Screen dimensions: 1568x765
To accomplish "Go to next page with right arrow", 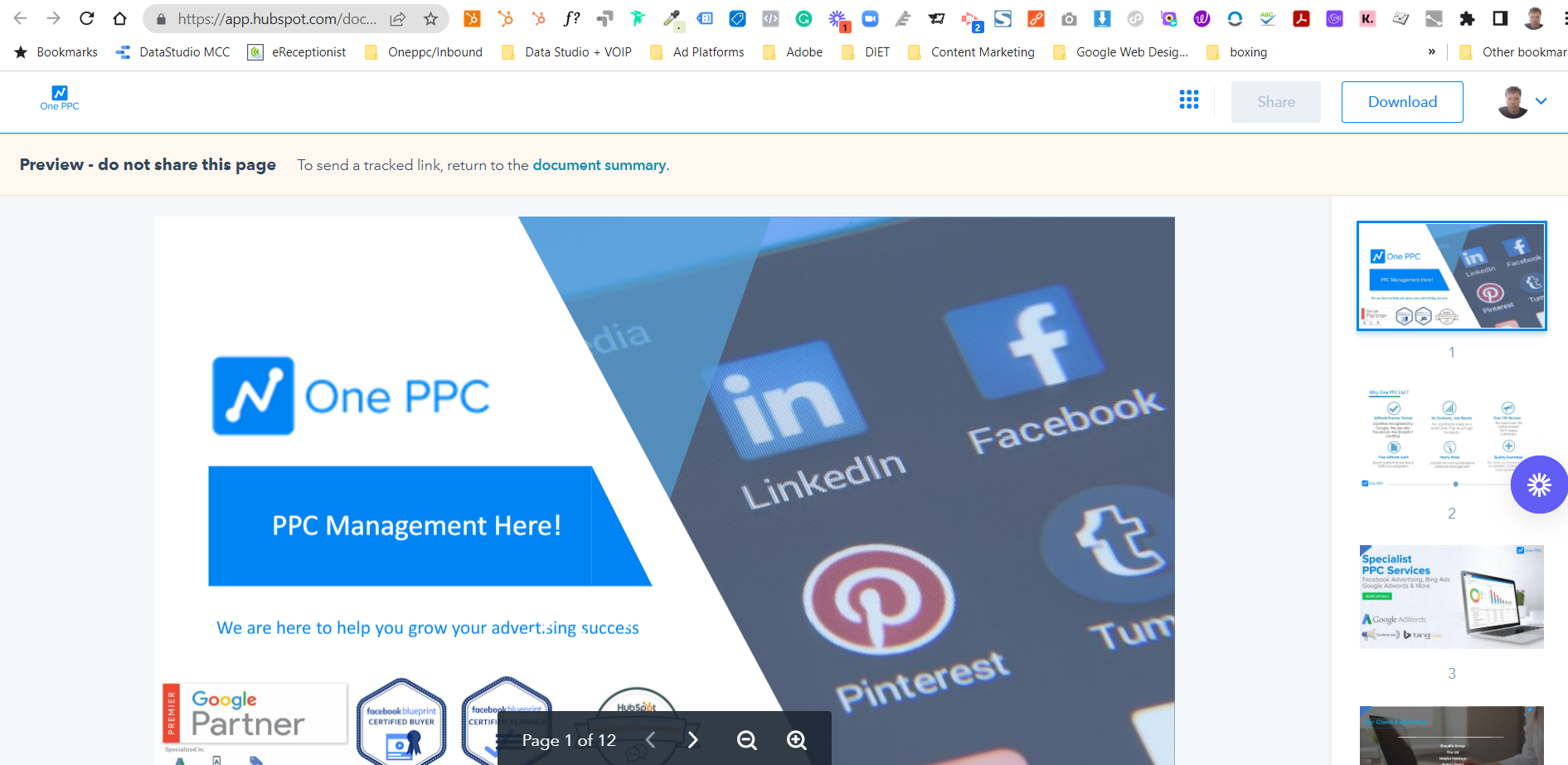I will click(x=693, y=739).
